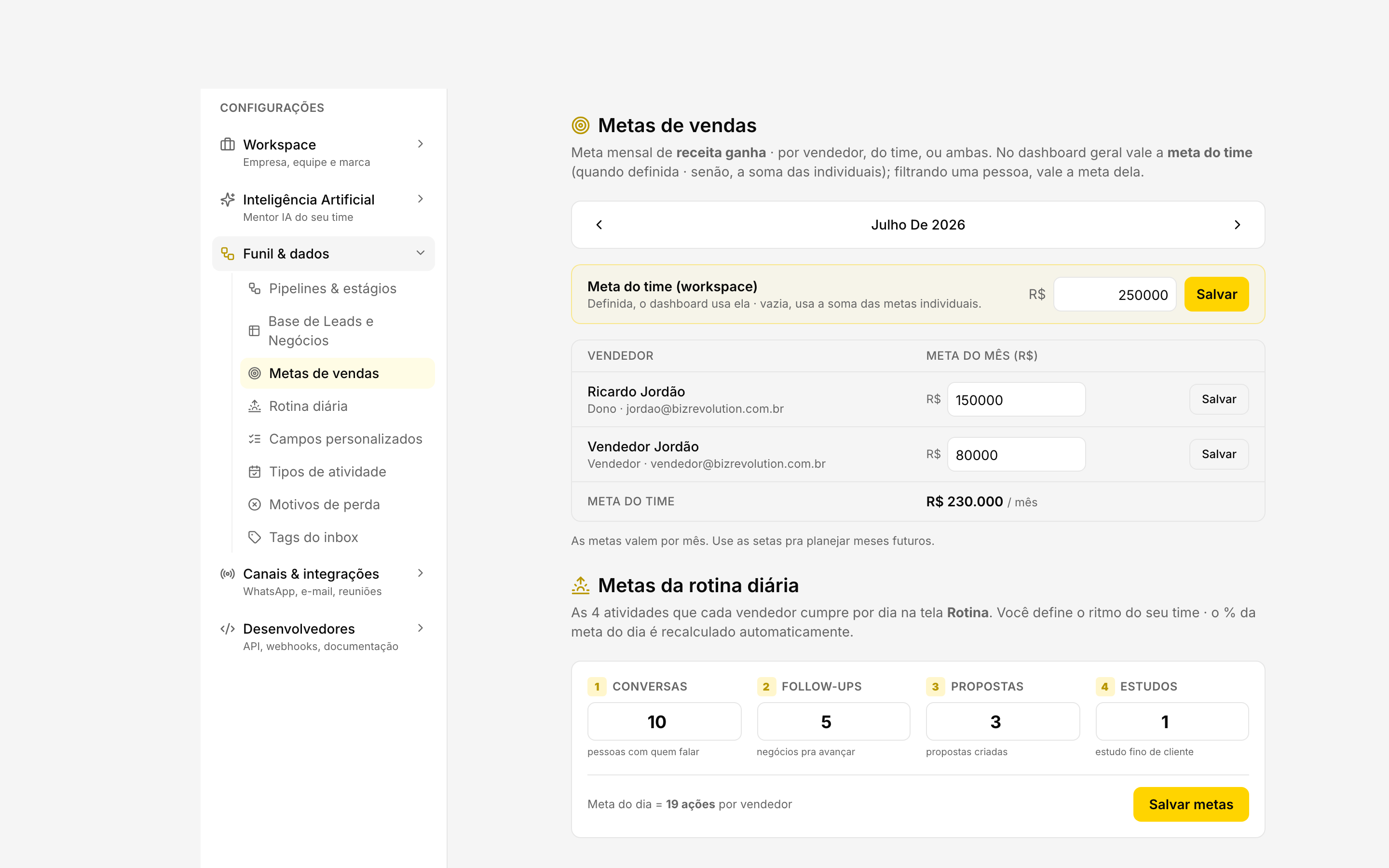Open Tags do inbox settings

point(338,537)
